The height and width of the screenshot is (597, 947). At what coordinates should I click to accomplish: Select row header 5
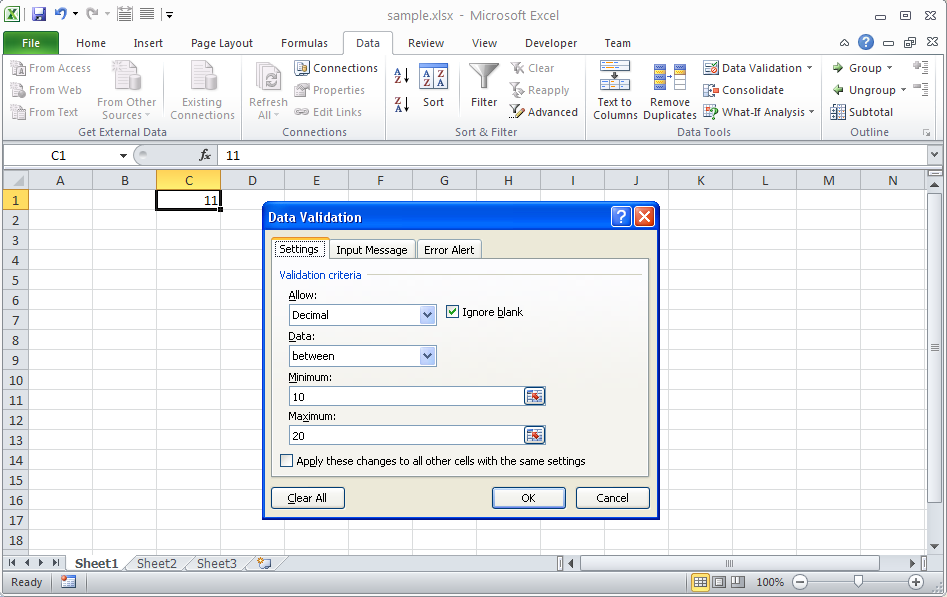15,280
